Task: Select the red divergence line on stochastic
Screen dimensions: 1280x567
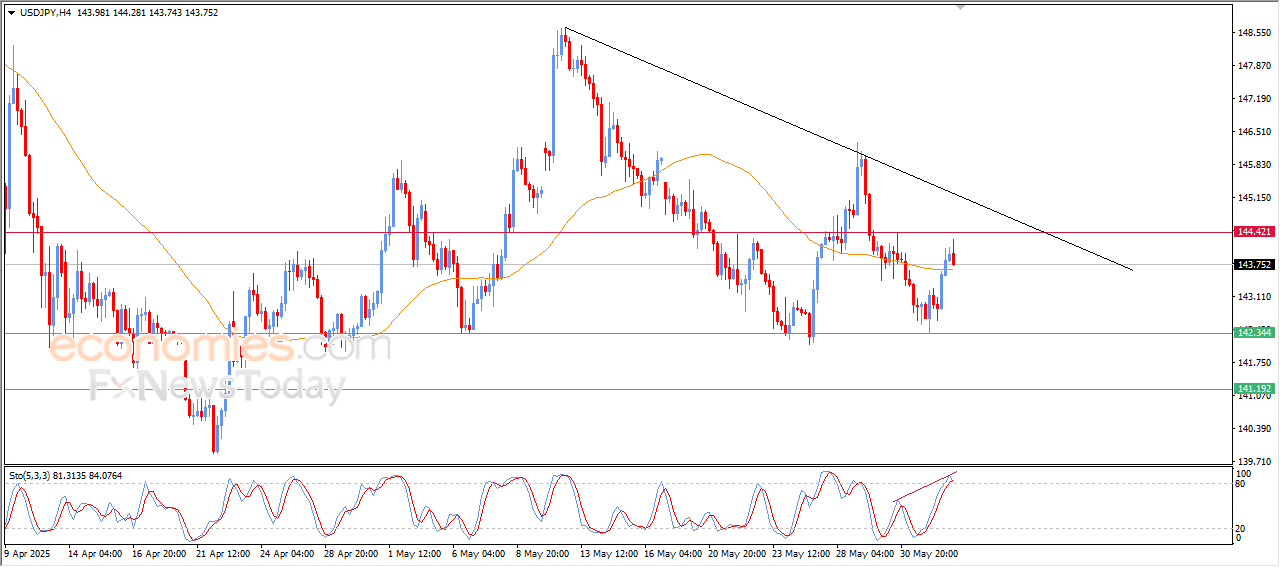Action: pos(925,486)
